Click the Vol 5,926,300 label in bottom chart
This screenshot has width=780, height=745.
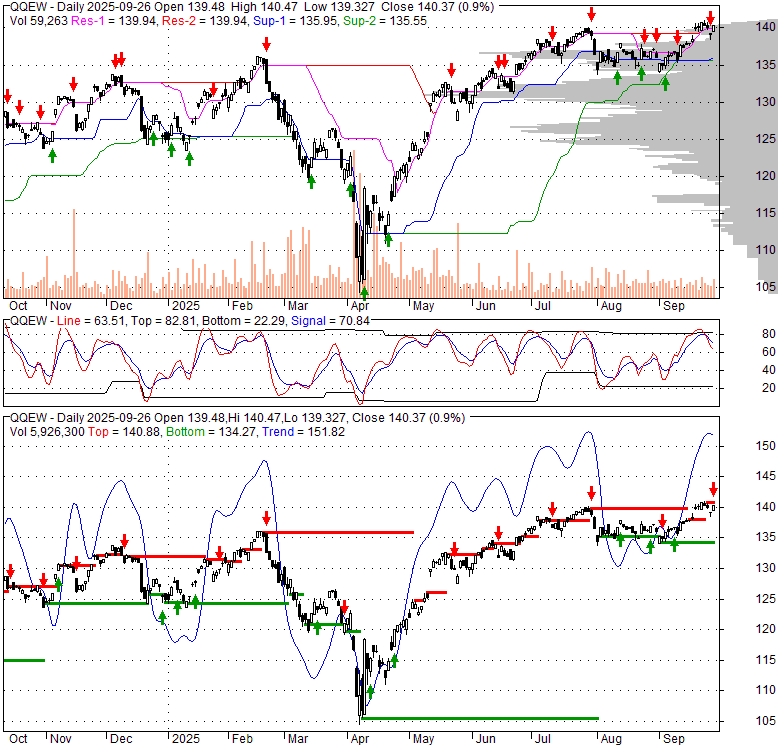(47, 432)
